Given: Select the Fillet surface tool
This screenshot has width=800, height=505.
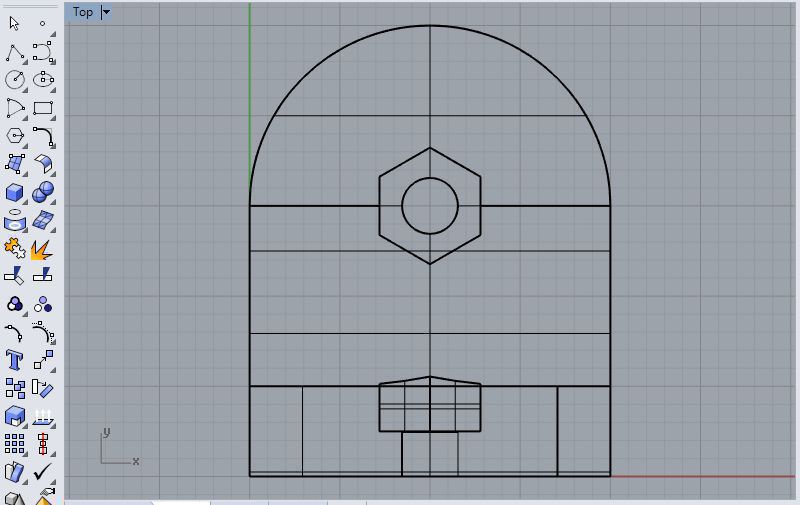Looking at the screenshot, I should point(43,164).
